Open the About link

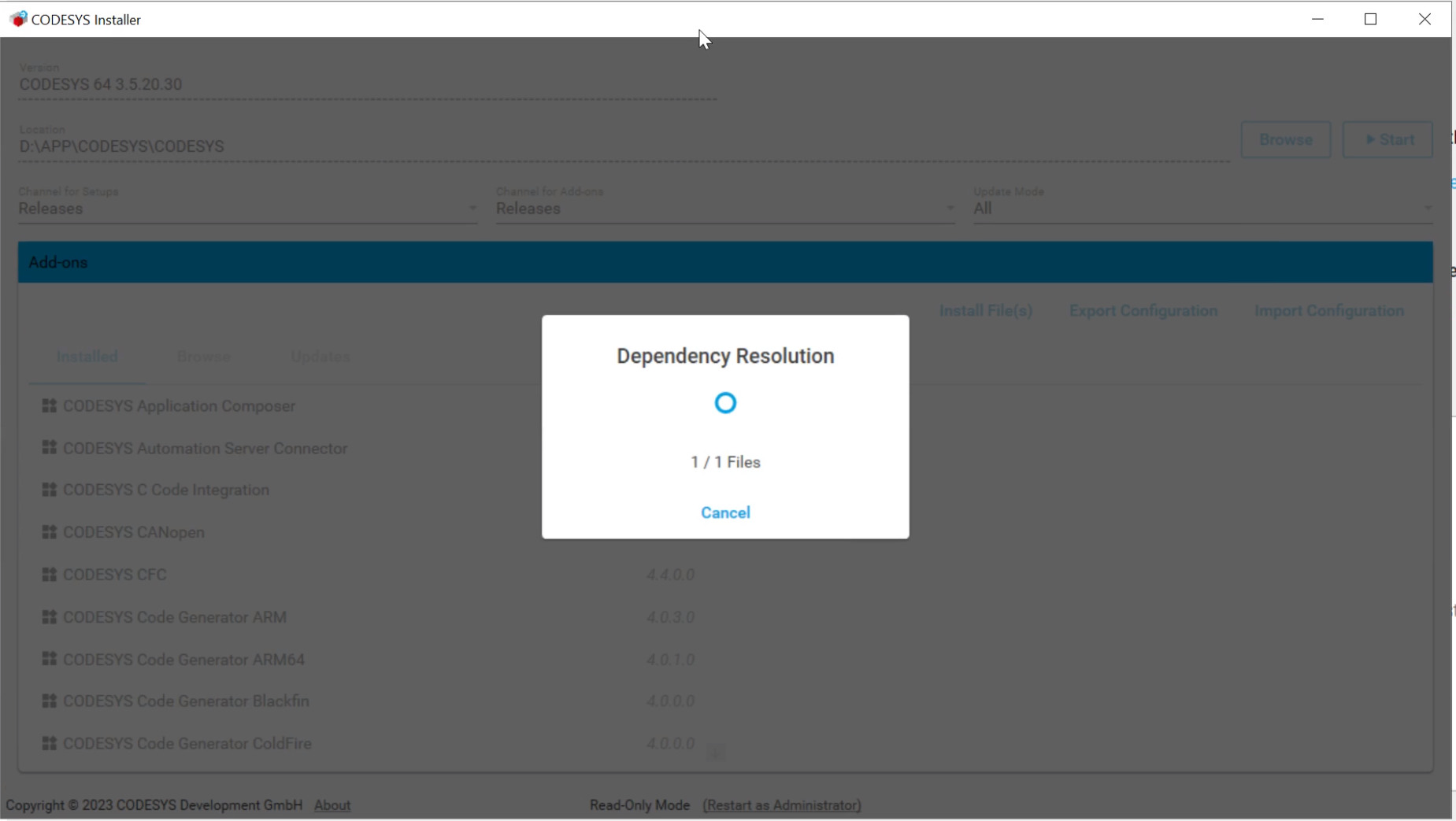pyautogui.click(x=332, y=805)
